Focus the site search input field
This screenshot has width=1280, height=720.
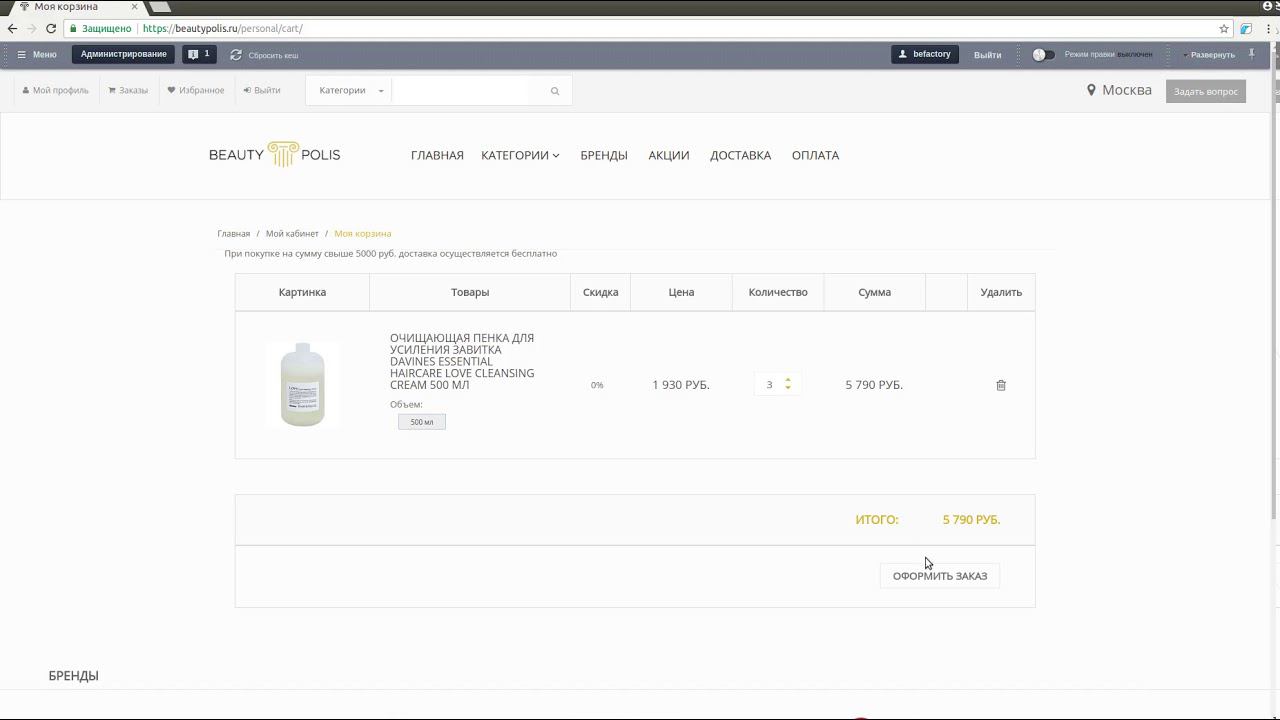(x=466, y=91)
